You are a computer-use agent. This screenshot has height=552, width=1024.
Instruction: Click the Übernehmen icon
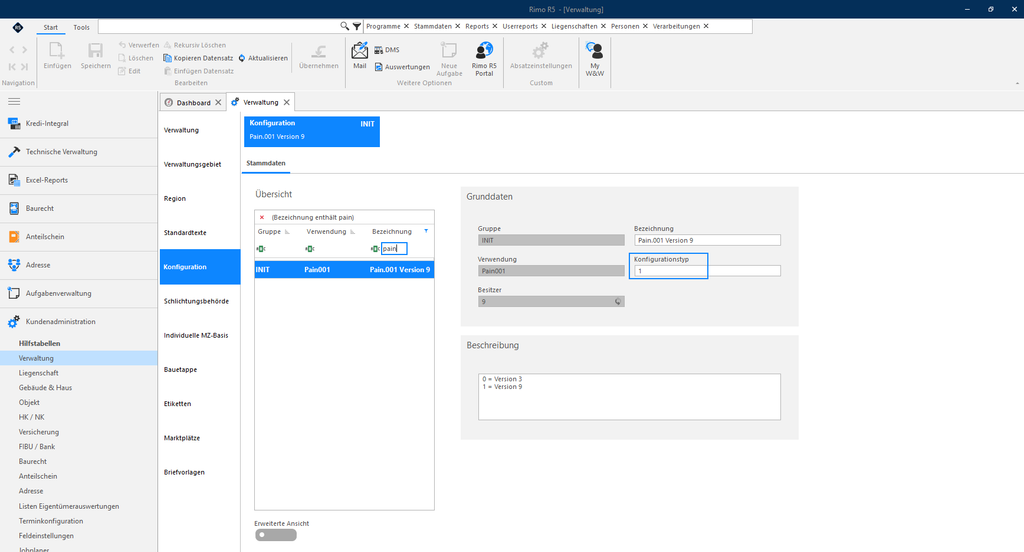click(x=319, y=52)
